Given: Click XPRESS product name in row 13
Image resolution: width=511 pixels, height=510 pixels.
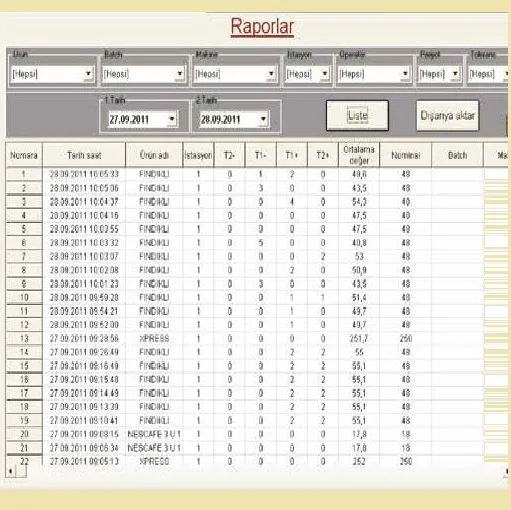Looking at the screenshot, I should click(154, 338).
